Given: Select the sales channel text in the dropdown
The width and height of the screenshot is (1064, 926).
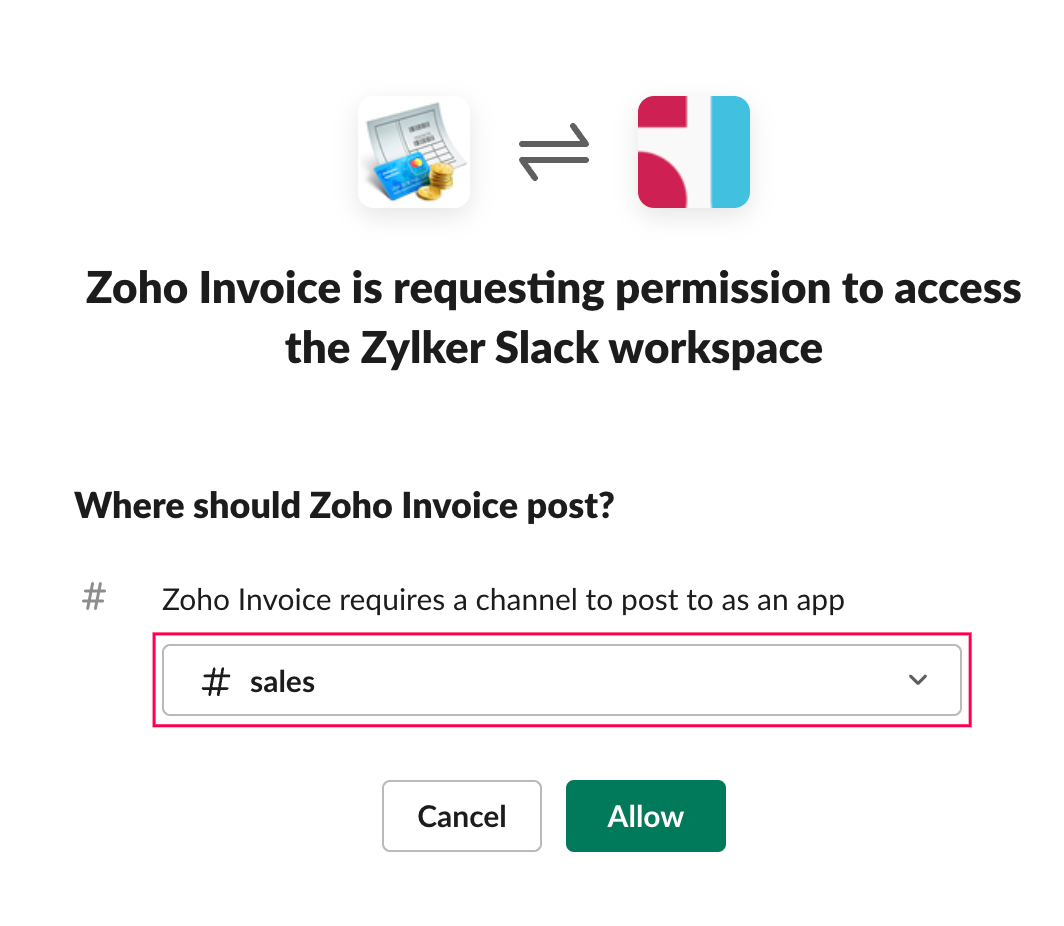Looking at the screenshot, I should tap(283, 681).
